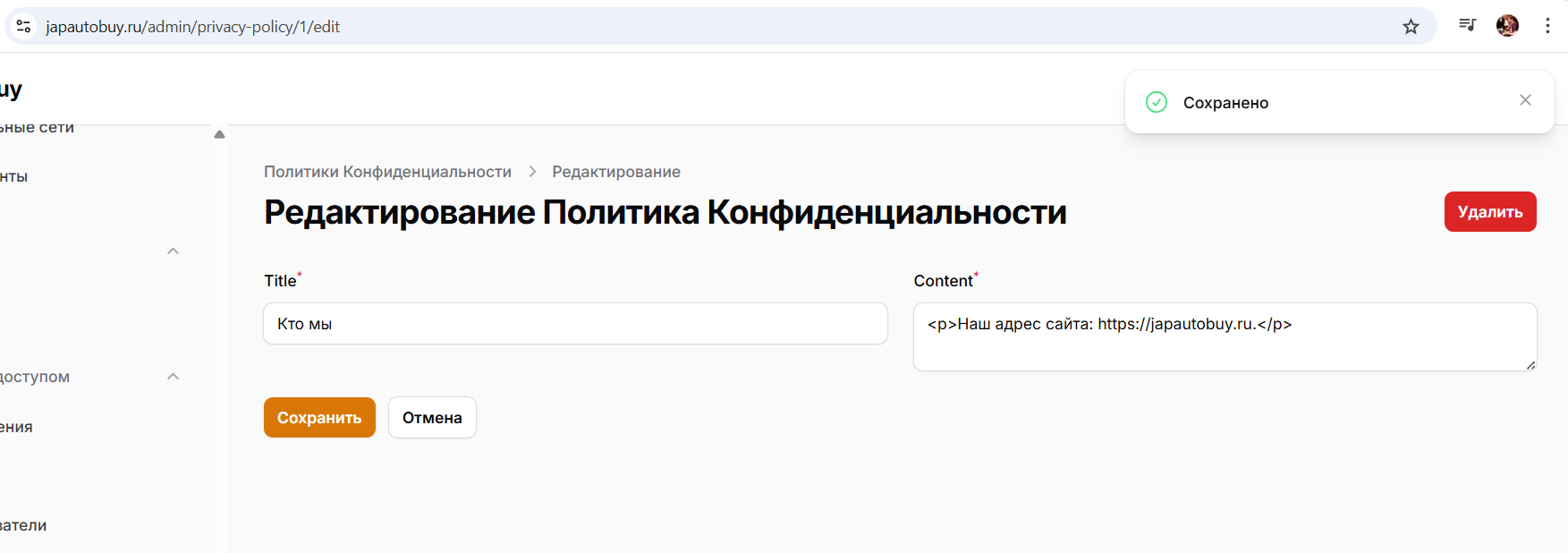Open the media control icon in Chrome toolbar
1568x553 pixels.
click(x=1467, y=25)
